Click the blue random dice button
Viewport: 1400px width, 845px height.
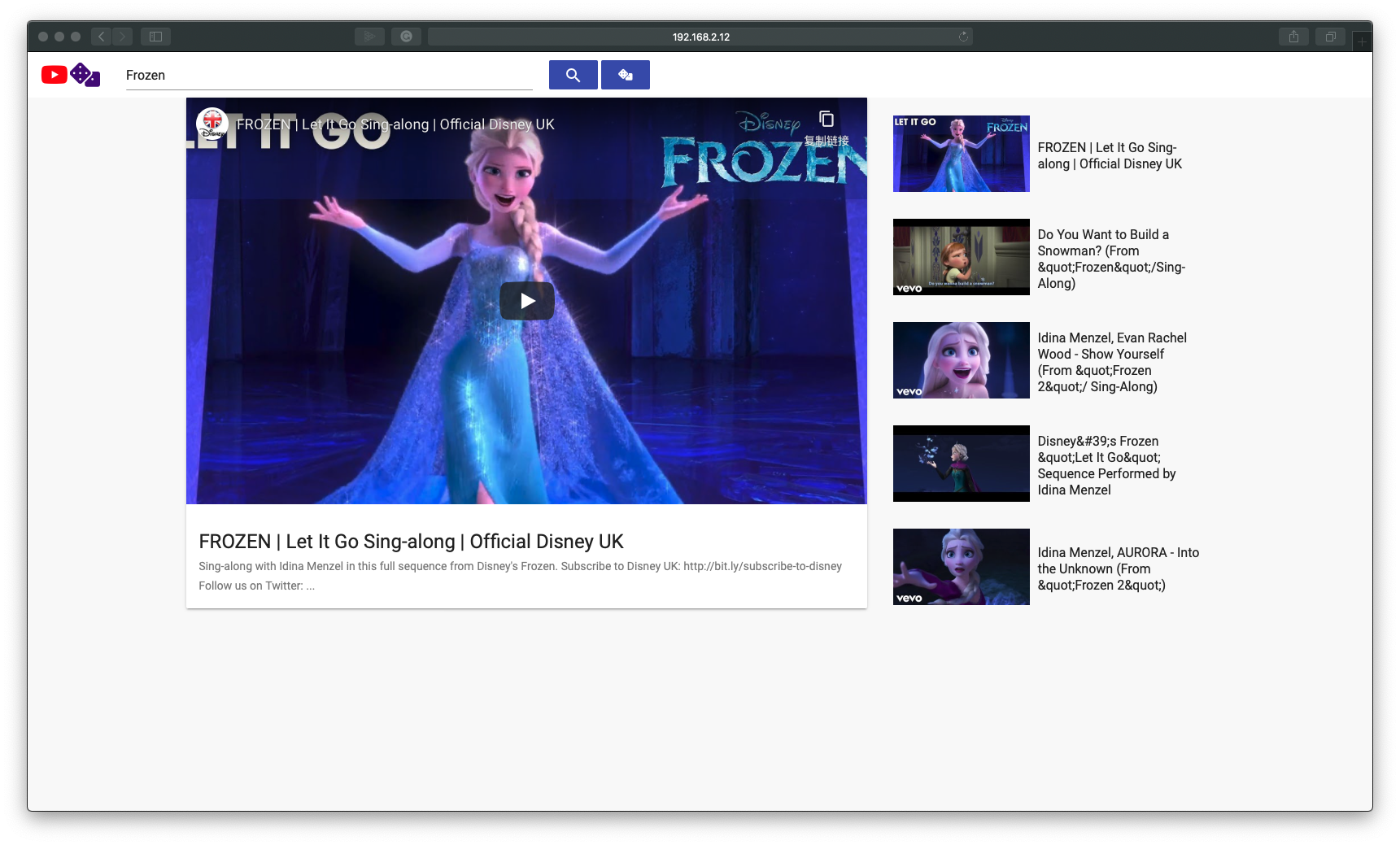point(626,75)
